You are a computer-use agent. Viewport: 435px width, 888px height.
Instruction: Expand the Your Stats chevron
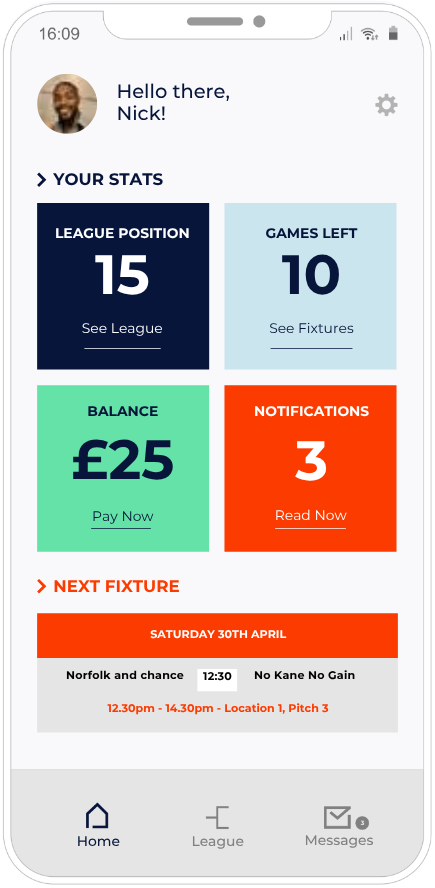pyautogui.click(x=41, y=180)
